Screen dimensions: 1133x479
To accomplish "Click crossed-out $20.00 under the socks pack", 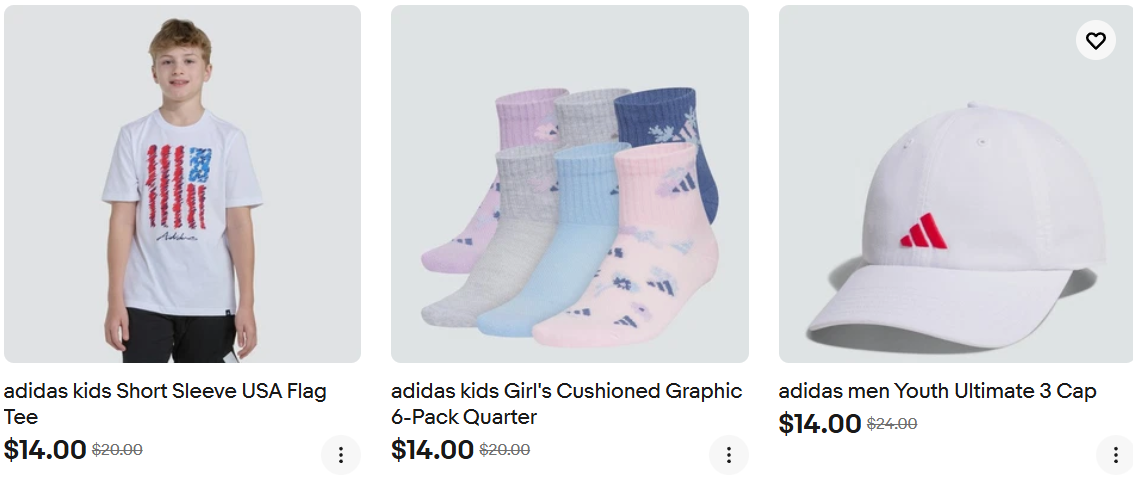I will click(x=504, y=450).
